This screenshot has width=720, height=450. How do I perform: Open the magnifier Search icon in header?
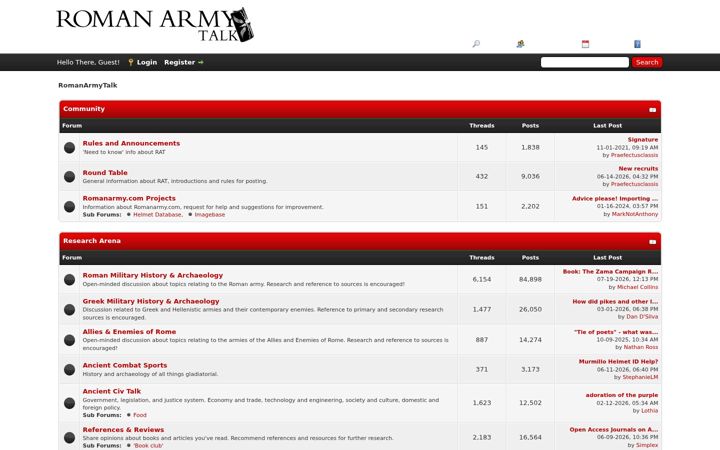[476, 44]
